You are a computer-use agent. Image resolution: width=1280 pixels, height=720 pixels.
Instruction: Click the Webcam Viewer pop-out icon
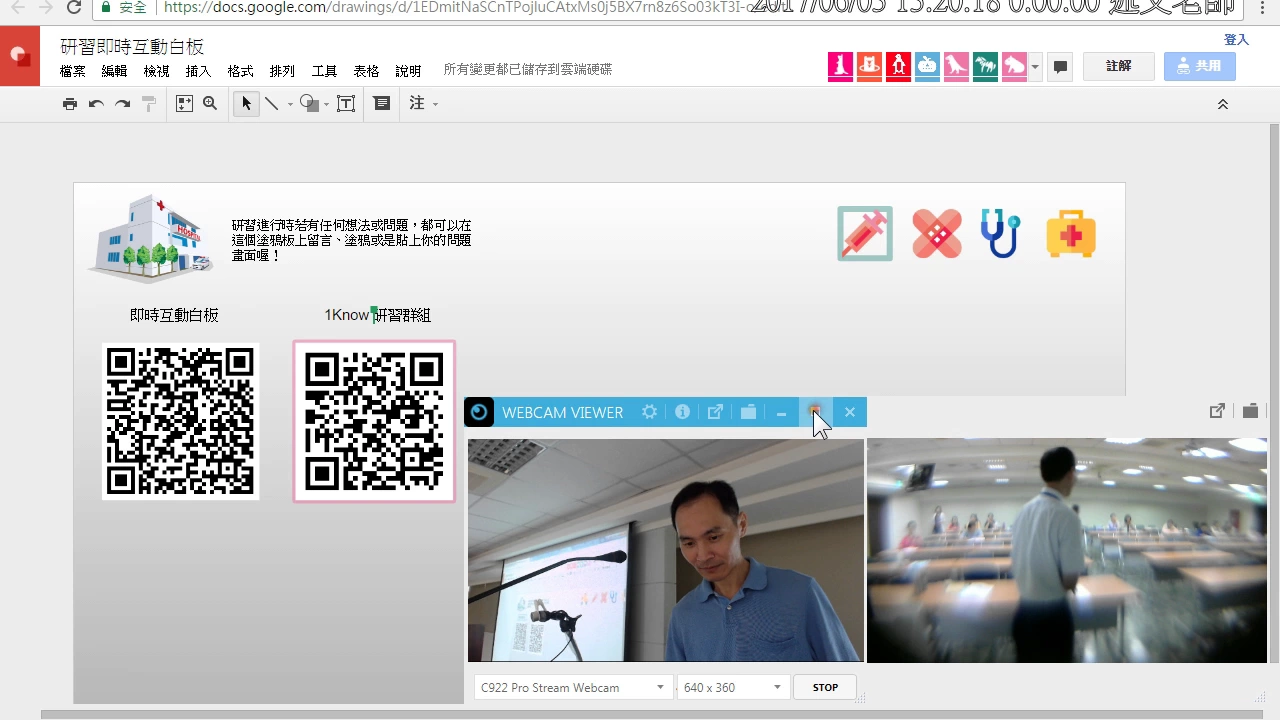(715, 412)
